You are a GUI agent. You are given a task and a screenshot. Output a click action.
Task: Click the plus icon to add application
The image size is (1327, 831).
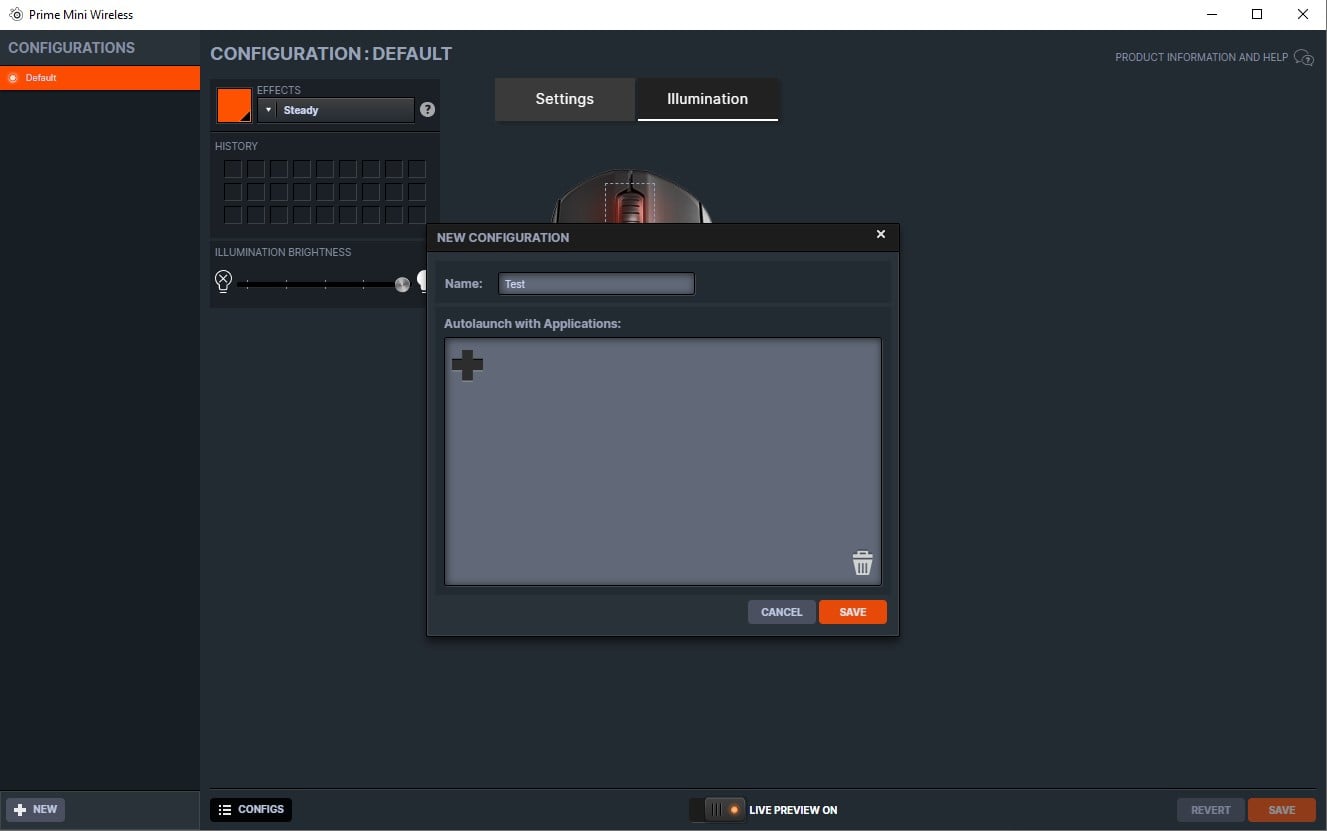[x=467, y=365]
